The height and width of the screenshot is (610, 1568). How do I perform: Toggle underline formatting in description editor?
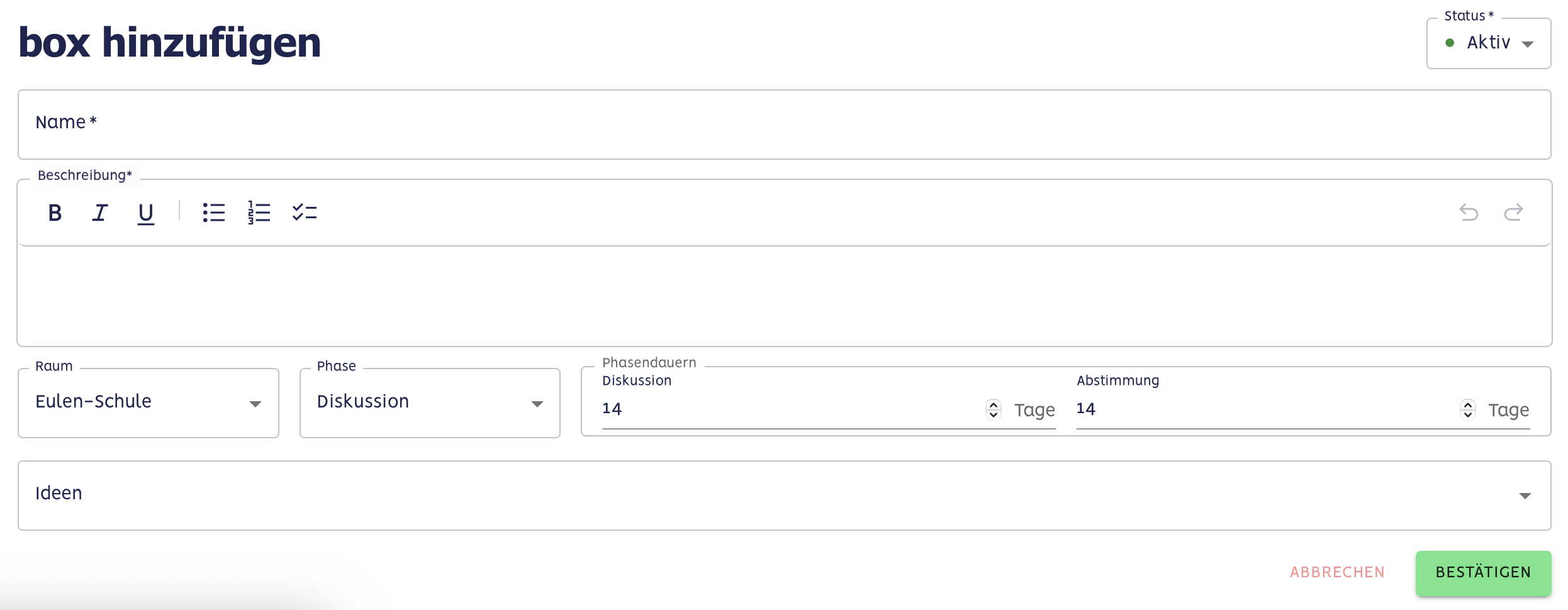click(x=145, y=213)
